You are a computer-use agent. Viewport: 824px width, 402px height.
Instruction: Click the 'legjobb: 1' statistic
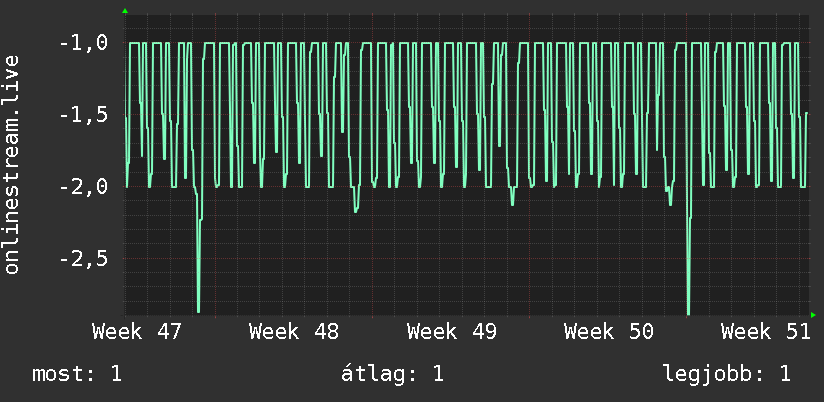point(727,374)
